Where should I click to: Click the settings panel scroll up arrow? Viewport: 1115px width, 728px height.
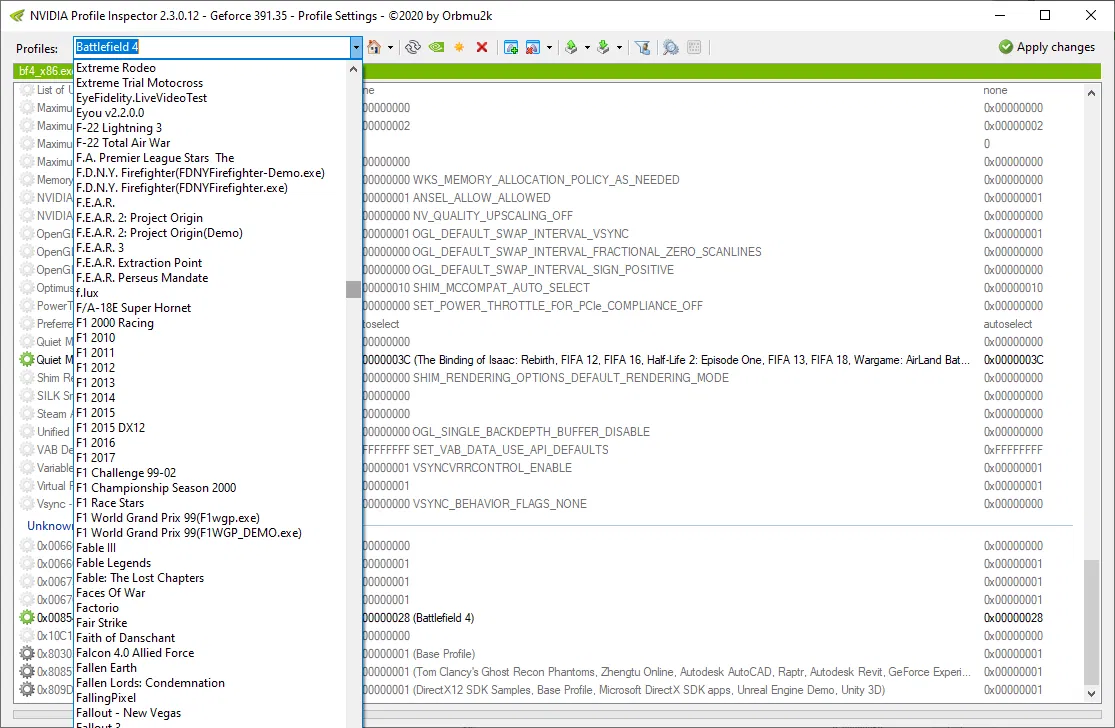pyautogui.click(x=1092, y=92)
